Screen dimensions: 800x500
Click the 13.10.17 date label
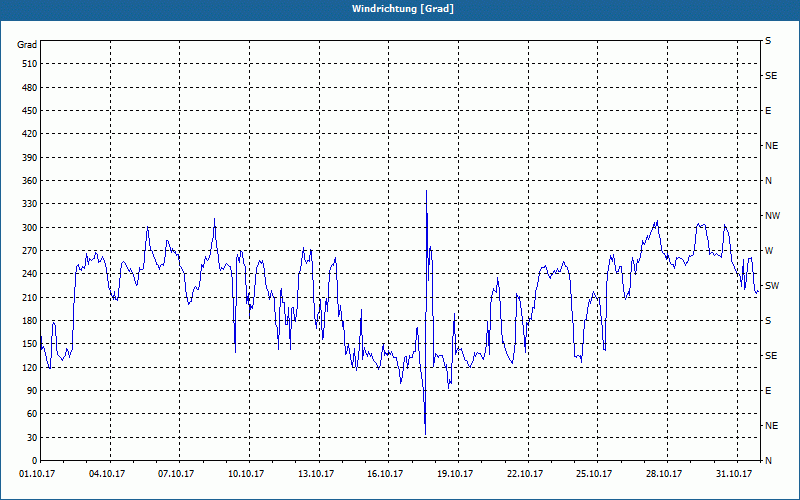316,474
